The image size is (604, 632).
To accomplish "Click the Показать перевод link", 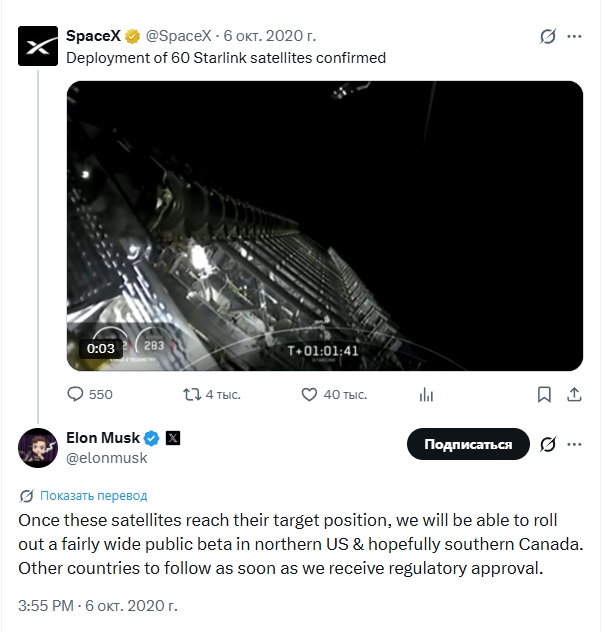I will click(x=93, y=495).
